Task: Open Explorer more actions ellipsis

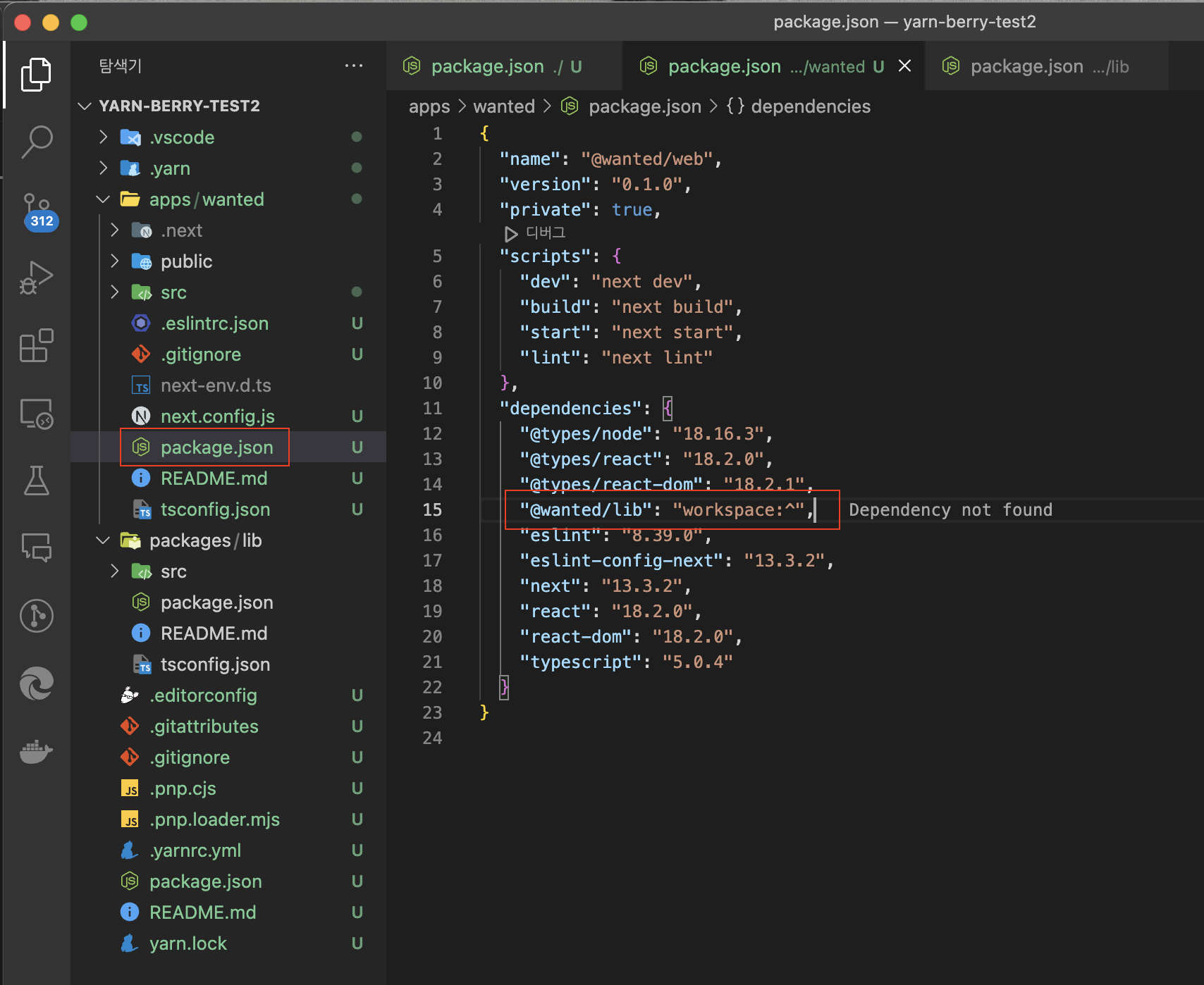Action: pos(354,66)
